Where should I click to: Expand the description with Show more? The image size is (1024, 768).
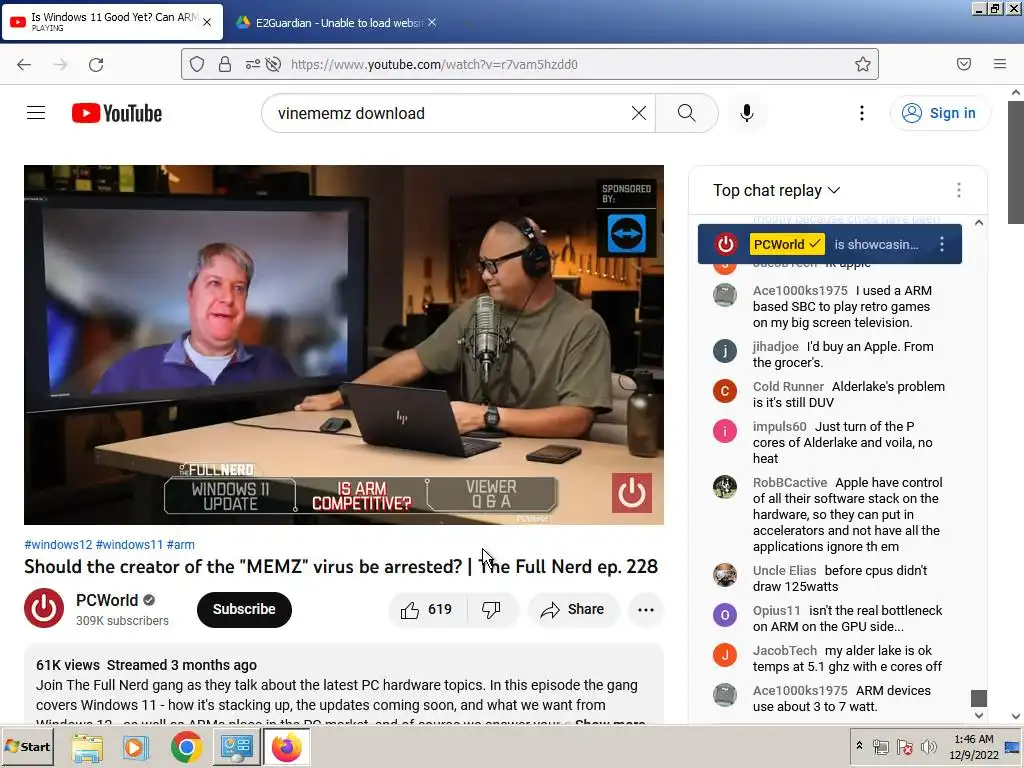click(610, 723)
